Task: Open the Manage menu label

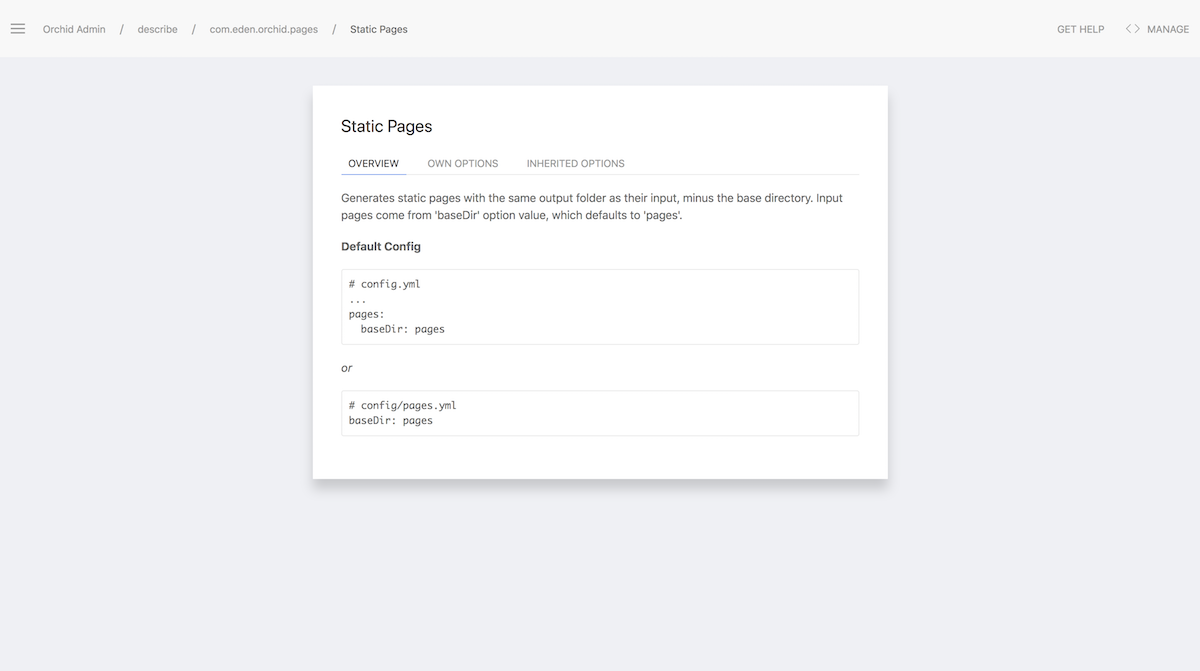Action: click(1168, 29)
